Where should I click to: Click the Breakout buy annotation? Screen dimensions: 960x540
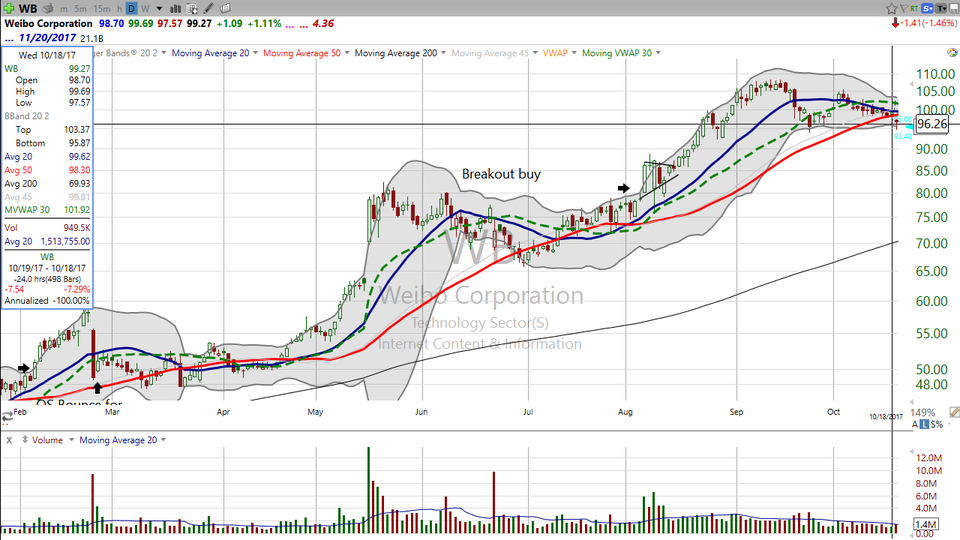click(x=501, y=174)
